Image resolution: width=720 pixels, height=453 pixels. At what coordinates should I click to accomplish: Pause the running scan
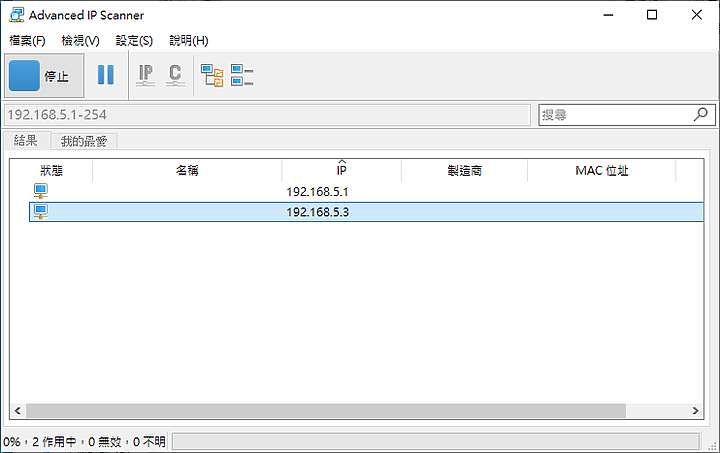(106, 74)
